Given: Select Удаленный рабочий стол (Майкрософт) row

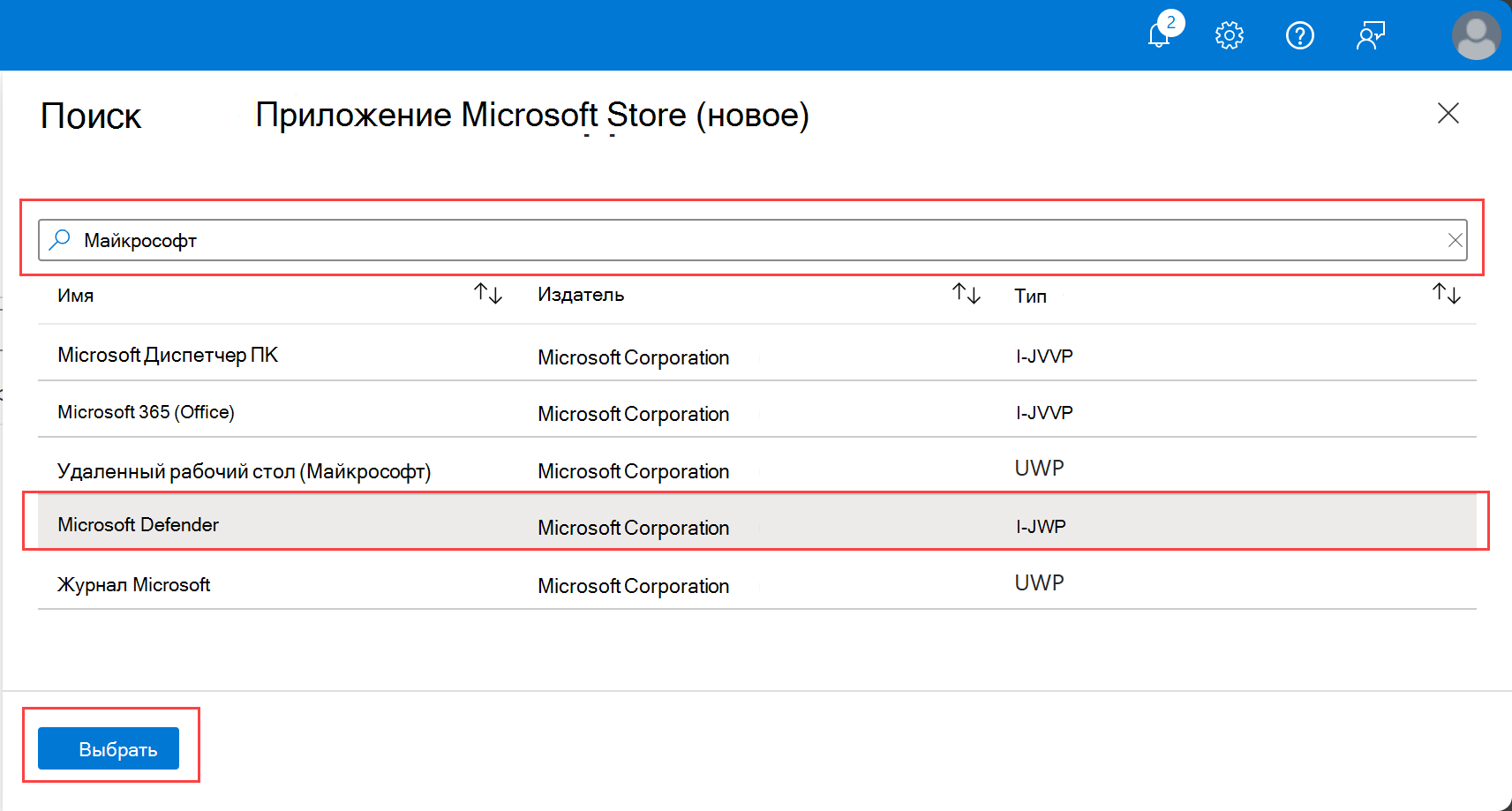Looking at the screenshot, I should click(x=757, y=467).
